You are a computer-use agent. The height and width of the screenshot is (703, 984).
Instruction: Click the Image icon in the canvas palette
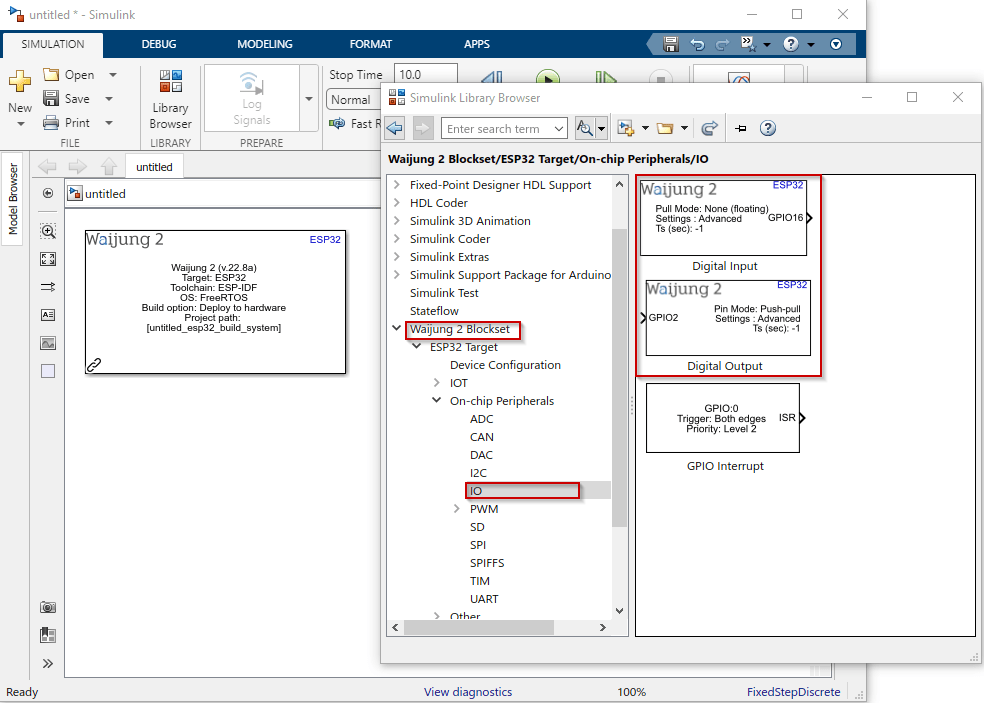pos(48,343)
